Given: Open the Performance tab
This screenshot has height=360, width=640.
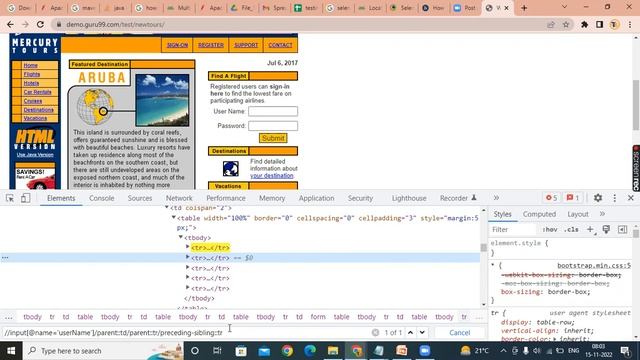Looking at the screenshot, I should click(226, 198).
